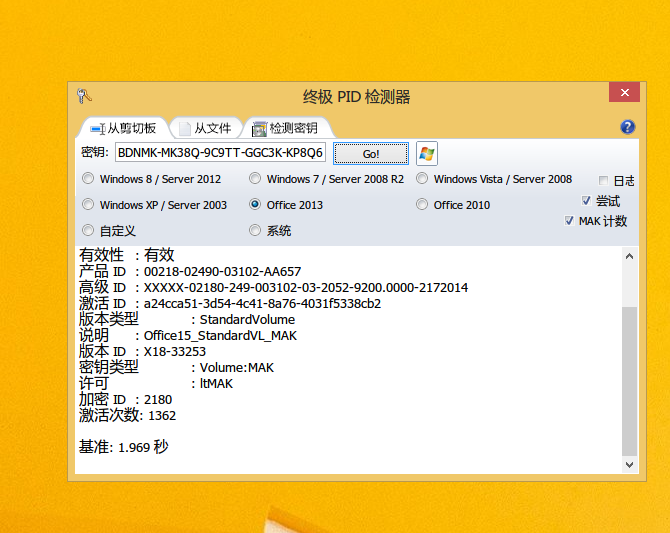
Task: Switch to the 检测密钥 tab
Action: pyautogui.click(x=285, y=128)
